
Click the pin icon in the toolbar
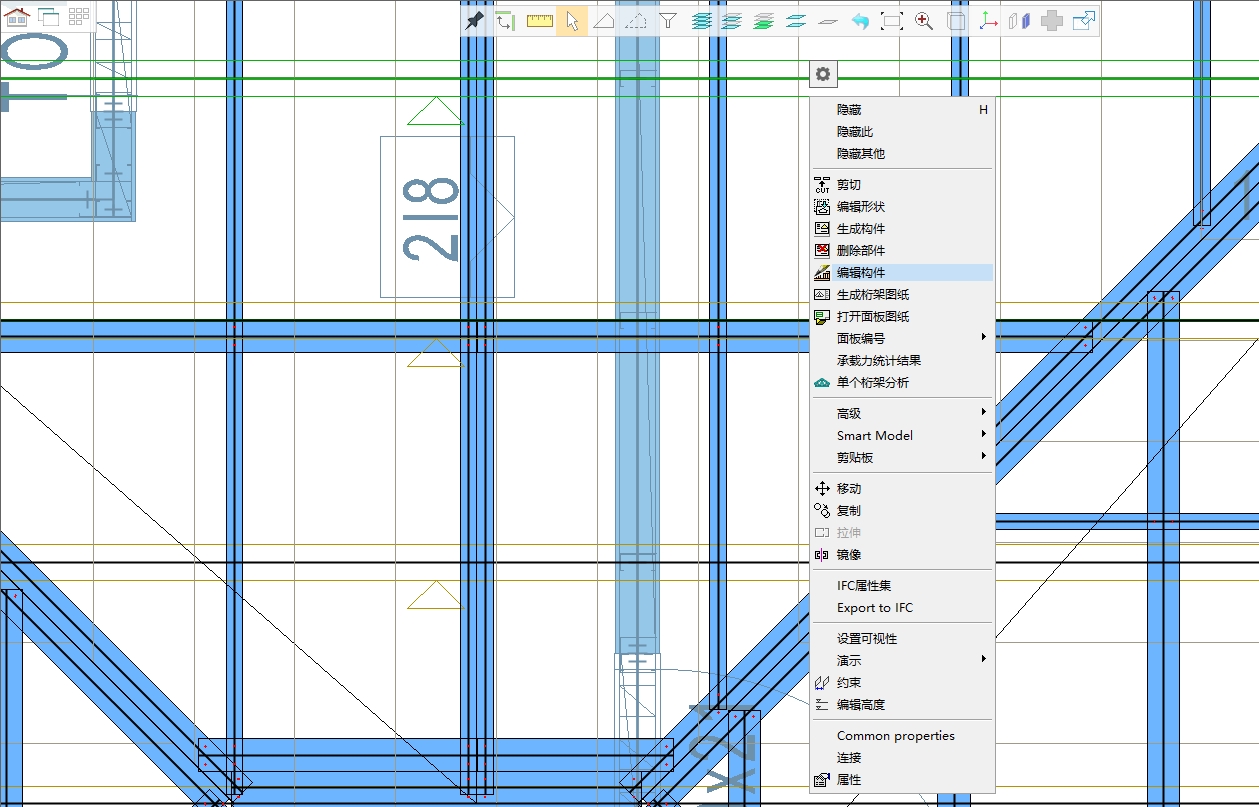(x=475, y=21)
